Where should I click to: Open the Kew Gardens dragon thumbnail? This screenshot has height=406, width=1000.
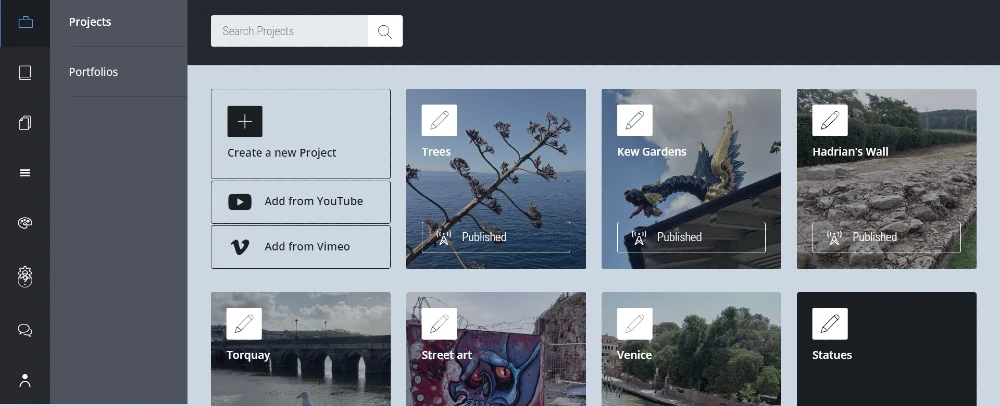point(691,179)
